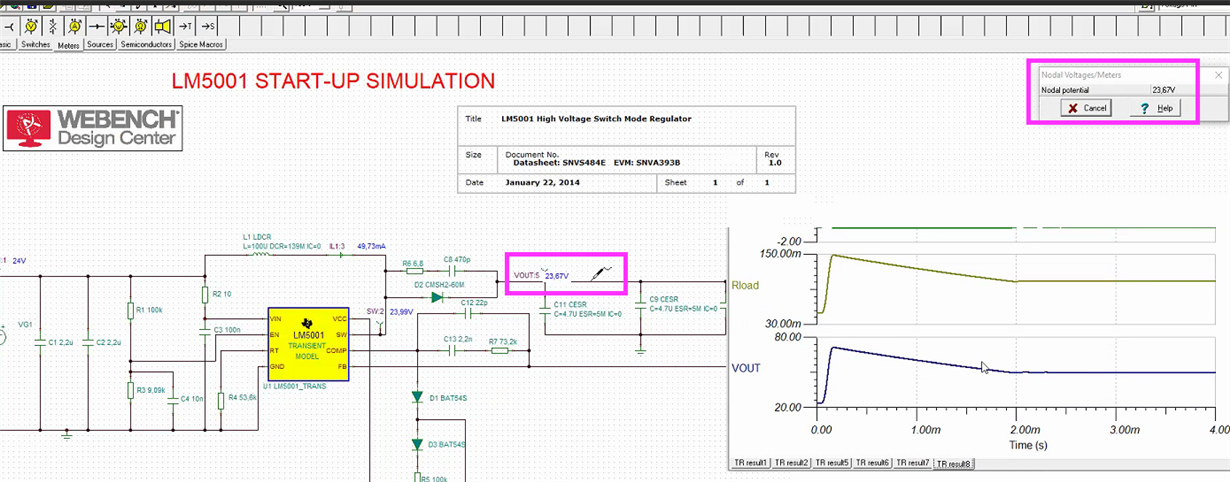Click the SW:2 23,99V node reading
1230x482 pixels.
(389, 311)
